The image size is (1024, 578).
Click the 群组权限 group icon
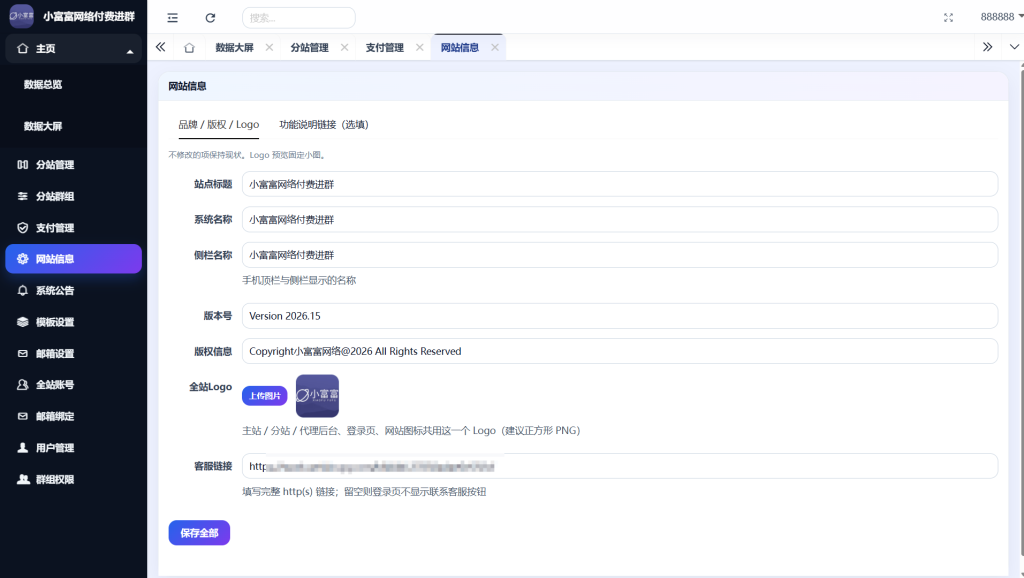click(23, 479)
